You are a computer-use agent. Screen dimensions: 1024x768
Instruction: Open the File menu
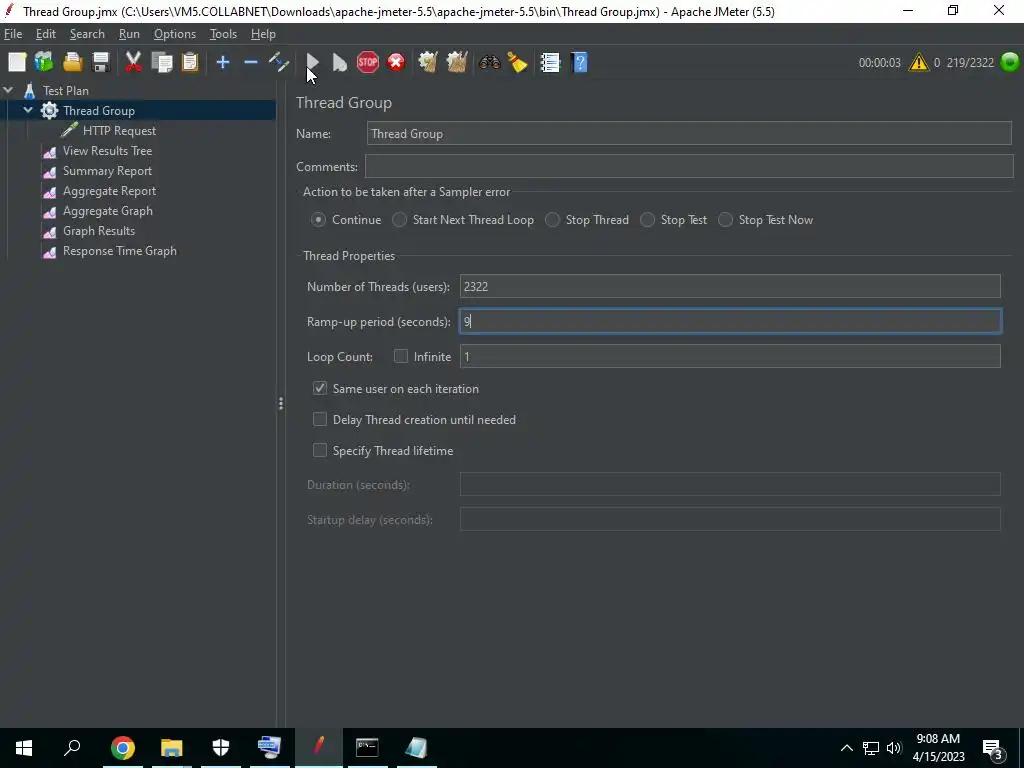click(13, 34)
